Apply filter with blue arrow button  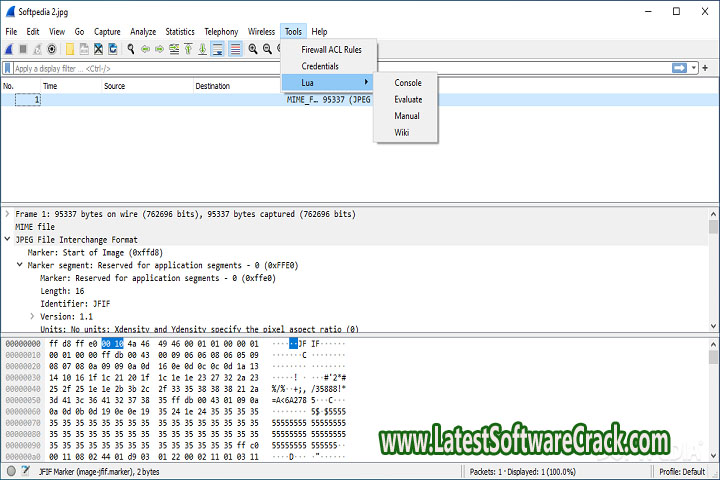tap(679, 68)
